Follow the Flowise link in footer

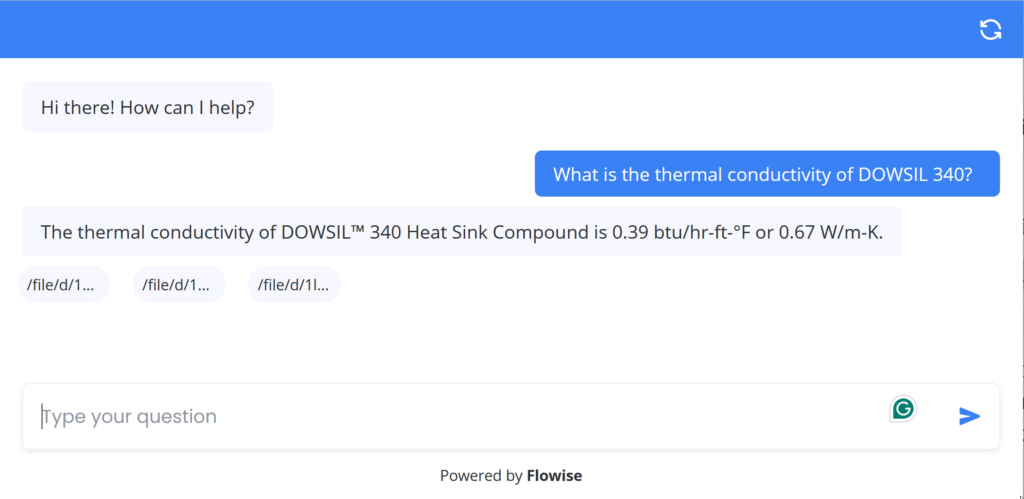(554, 476)
